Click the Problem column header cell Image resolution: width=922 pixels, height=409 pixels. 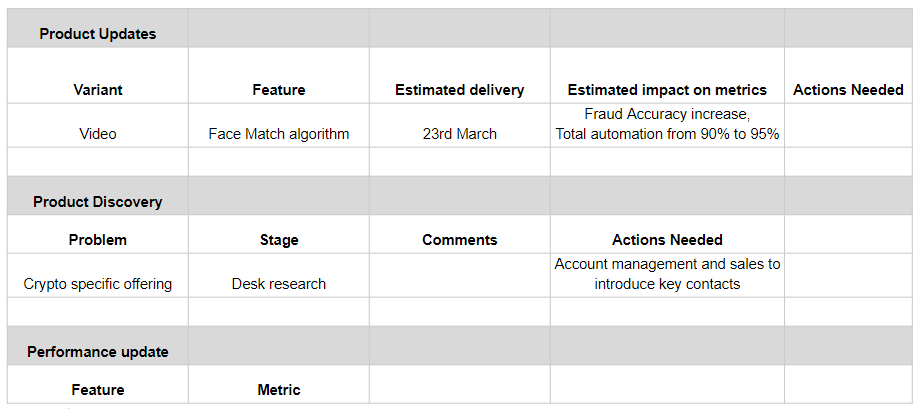pyautogui.click(x=98, y=240)
